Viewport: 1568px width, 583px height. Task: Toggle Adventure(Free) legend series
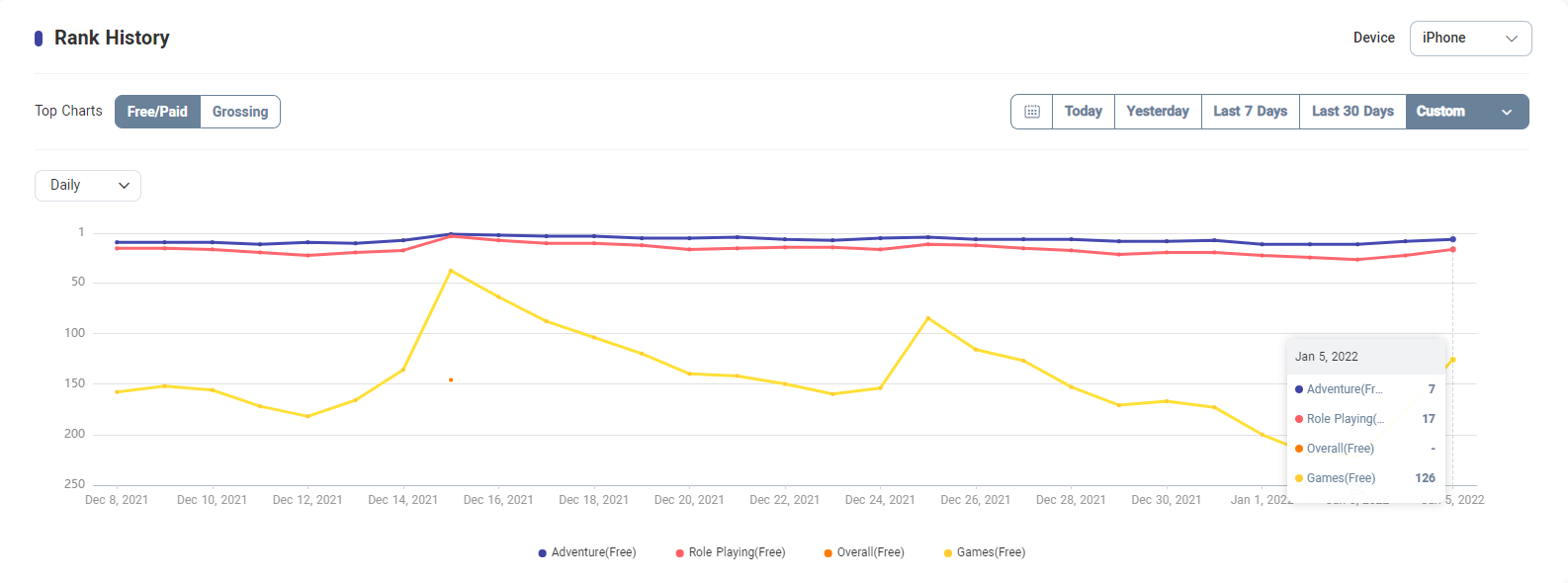pos(587,552)
